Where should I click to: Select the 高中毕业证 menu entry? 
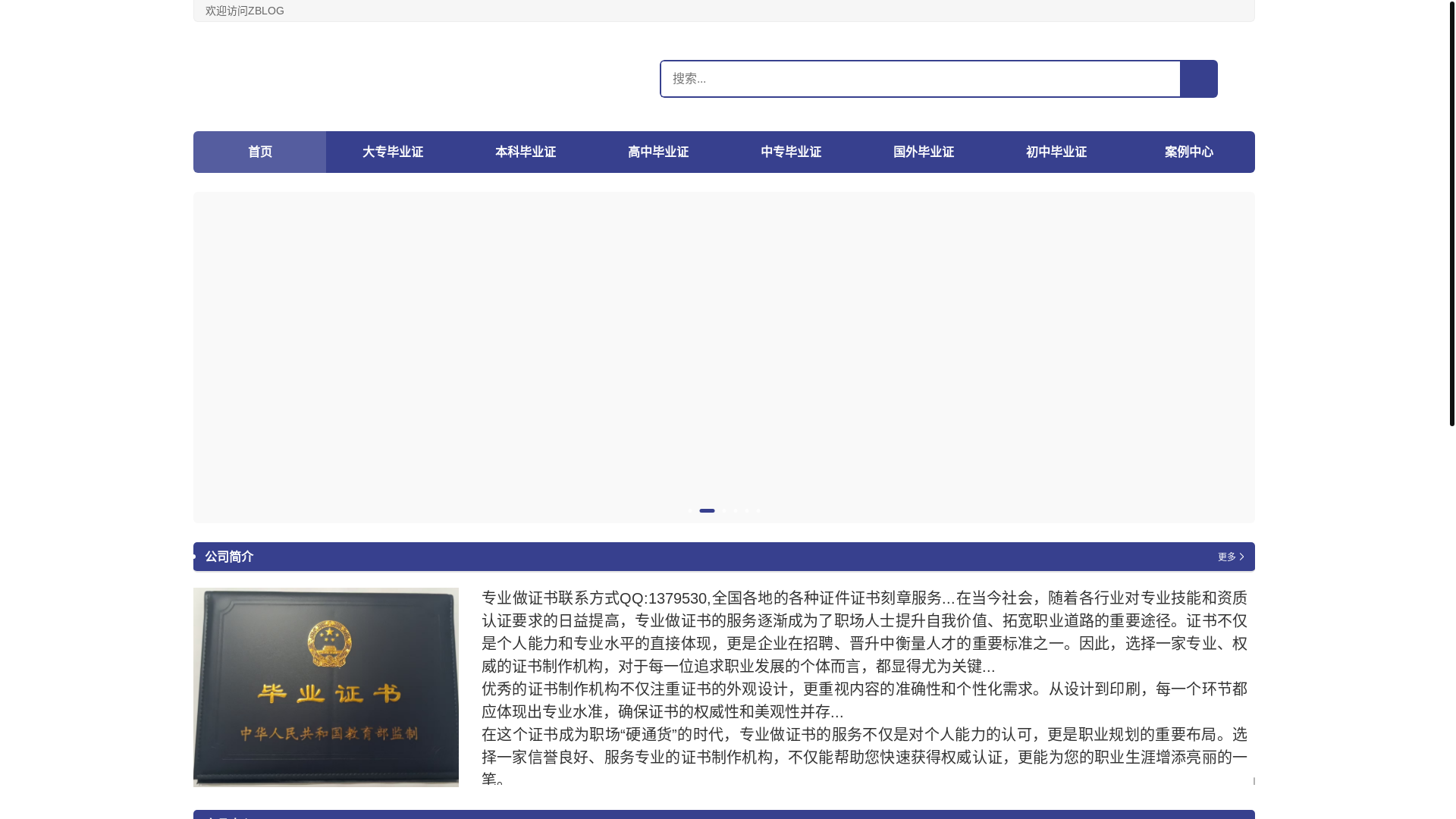657,152
